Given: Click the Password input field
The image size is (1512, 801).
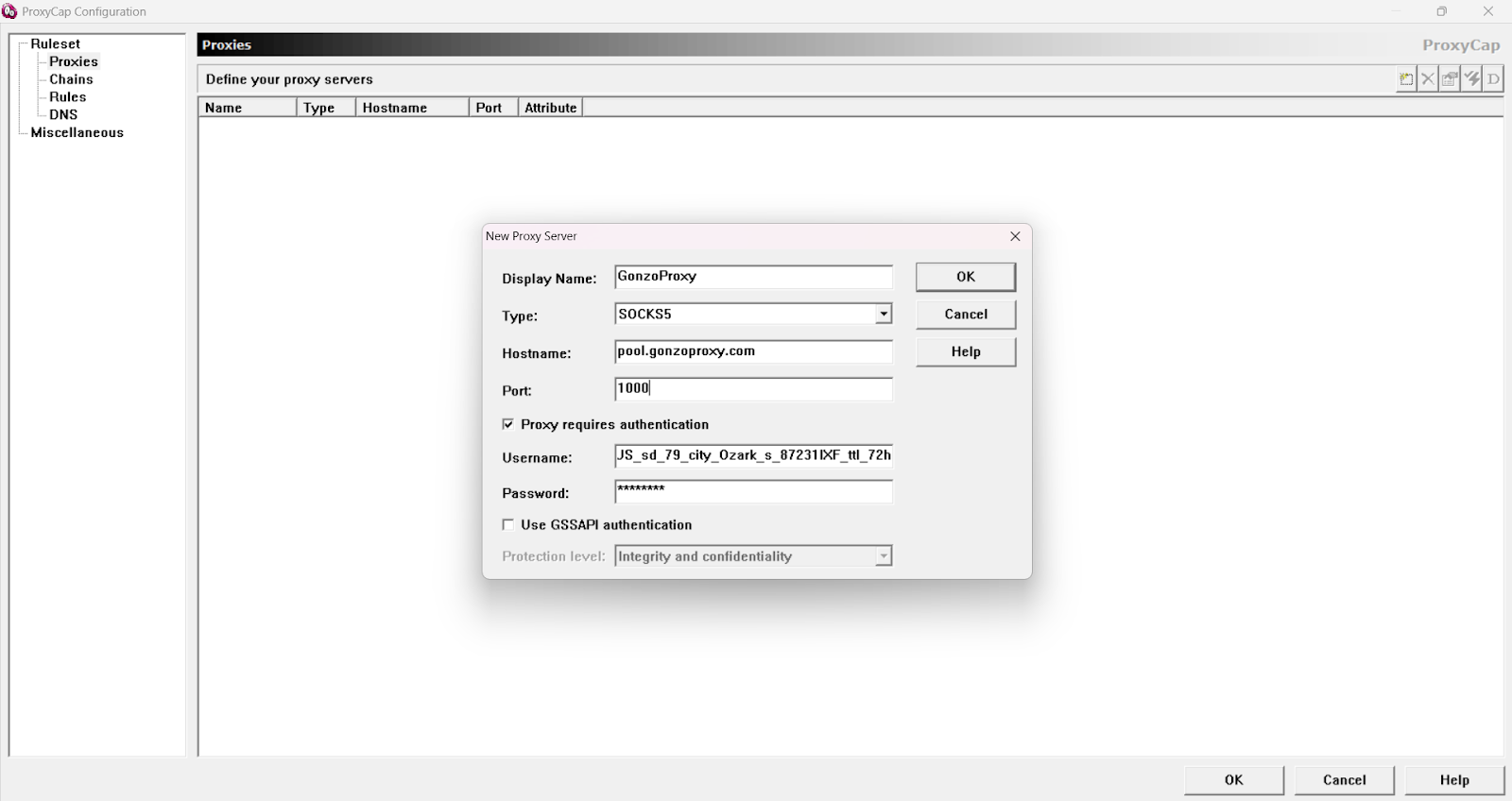Looking at the screenshot, I should coord(753,491).
